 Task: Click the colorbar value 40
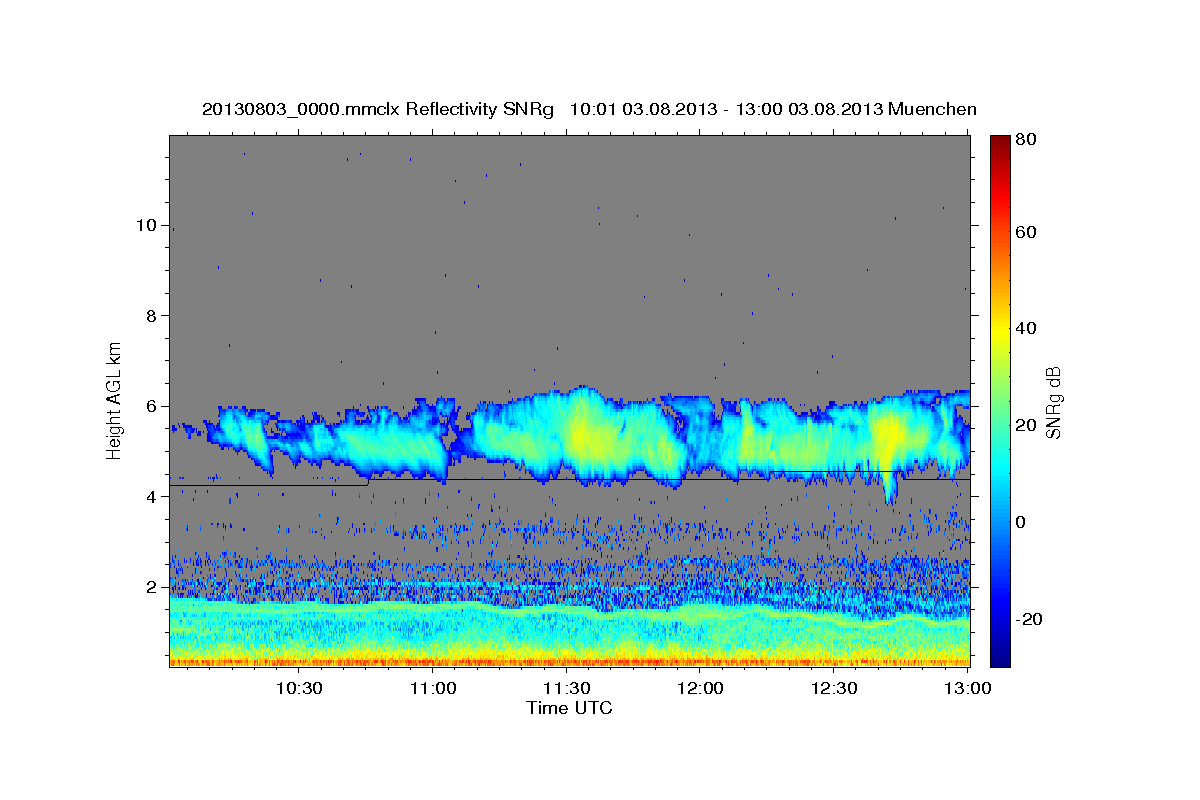[1025, 328]
